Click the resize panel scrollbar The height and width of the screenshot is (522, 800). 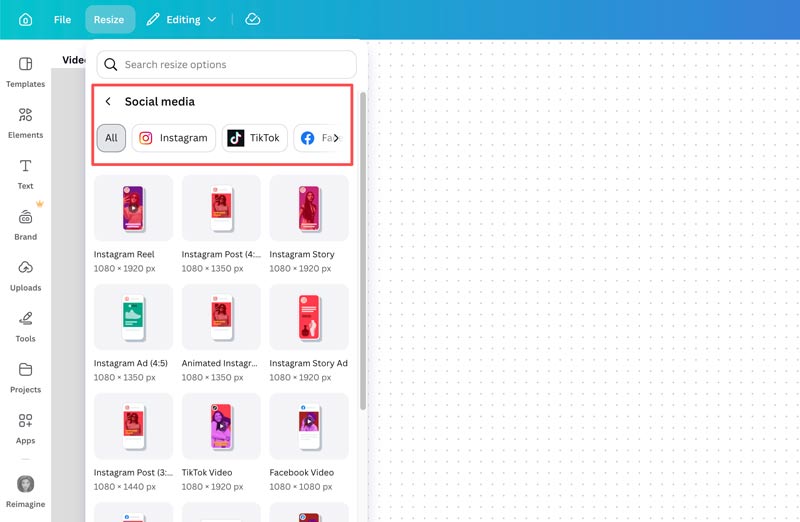(363, 251)
